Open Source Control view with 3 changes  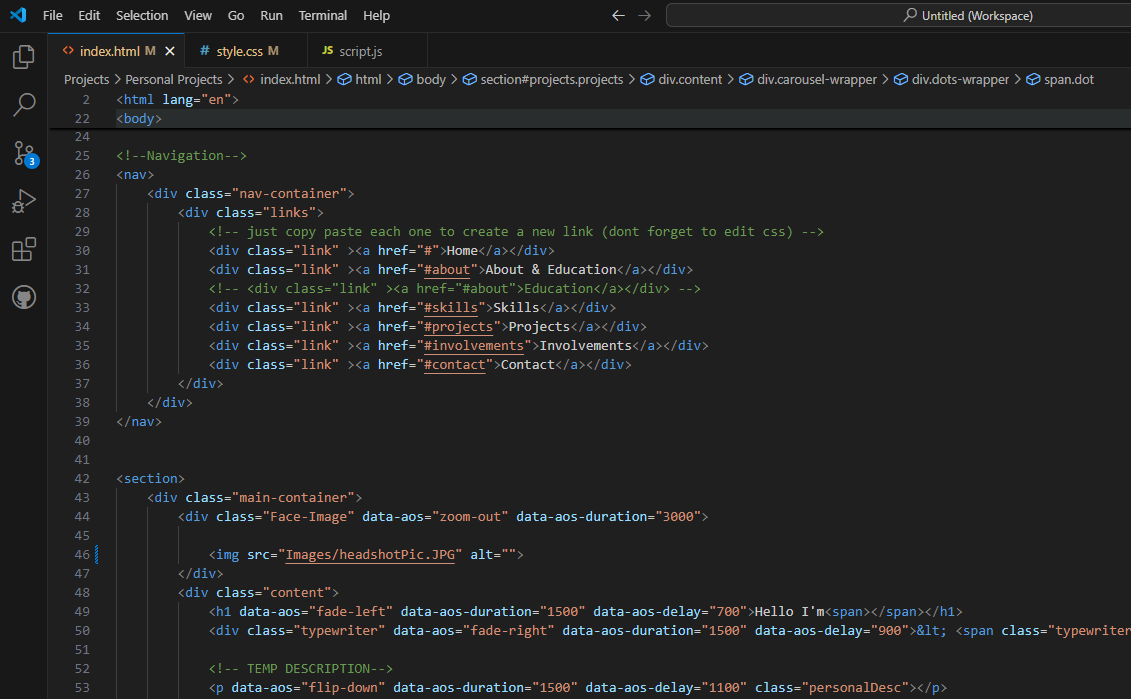click(24, 154)
